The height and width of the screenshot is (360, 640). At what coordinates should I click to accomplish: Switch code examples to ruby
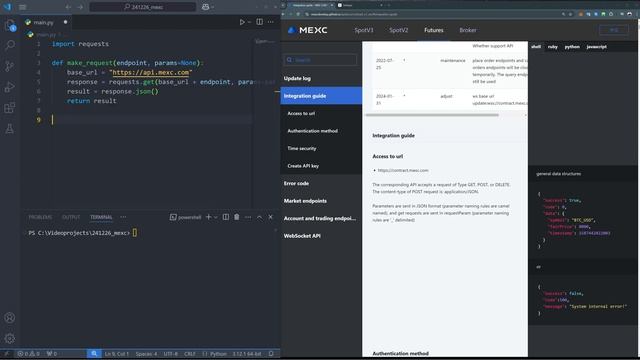[553, 47]
